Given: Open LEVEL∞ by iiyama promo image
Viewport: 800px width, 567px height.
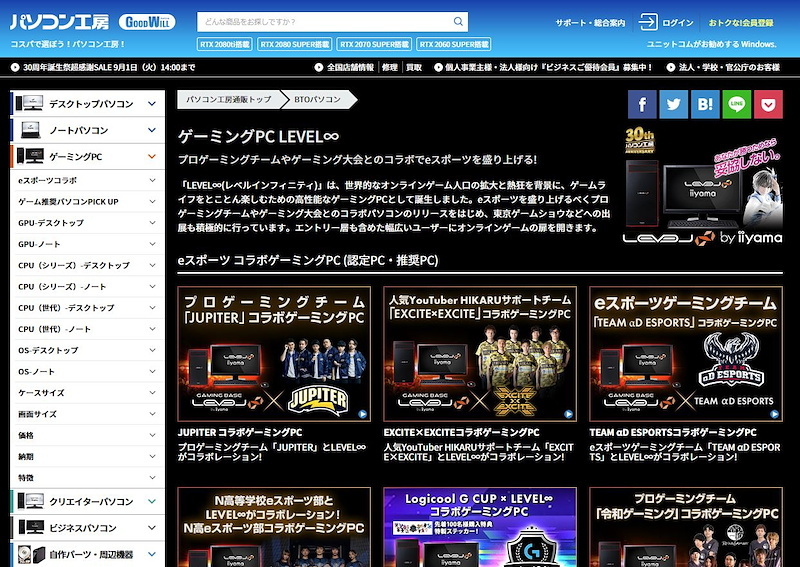Looking at the screenshot, I should (703, 186).
